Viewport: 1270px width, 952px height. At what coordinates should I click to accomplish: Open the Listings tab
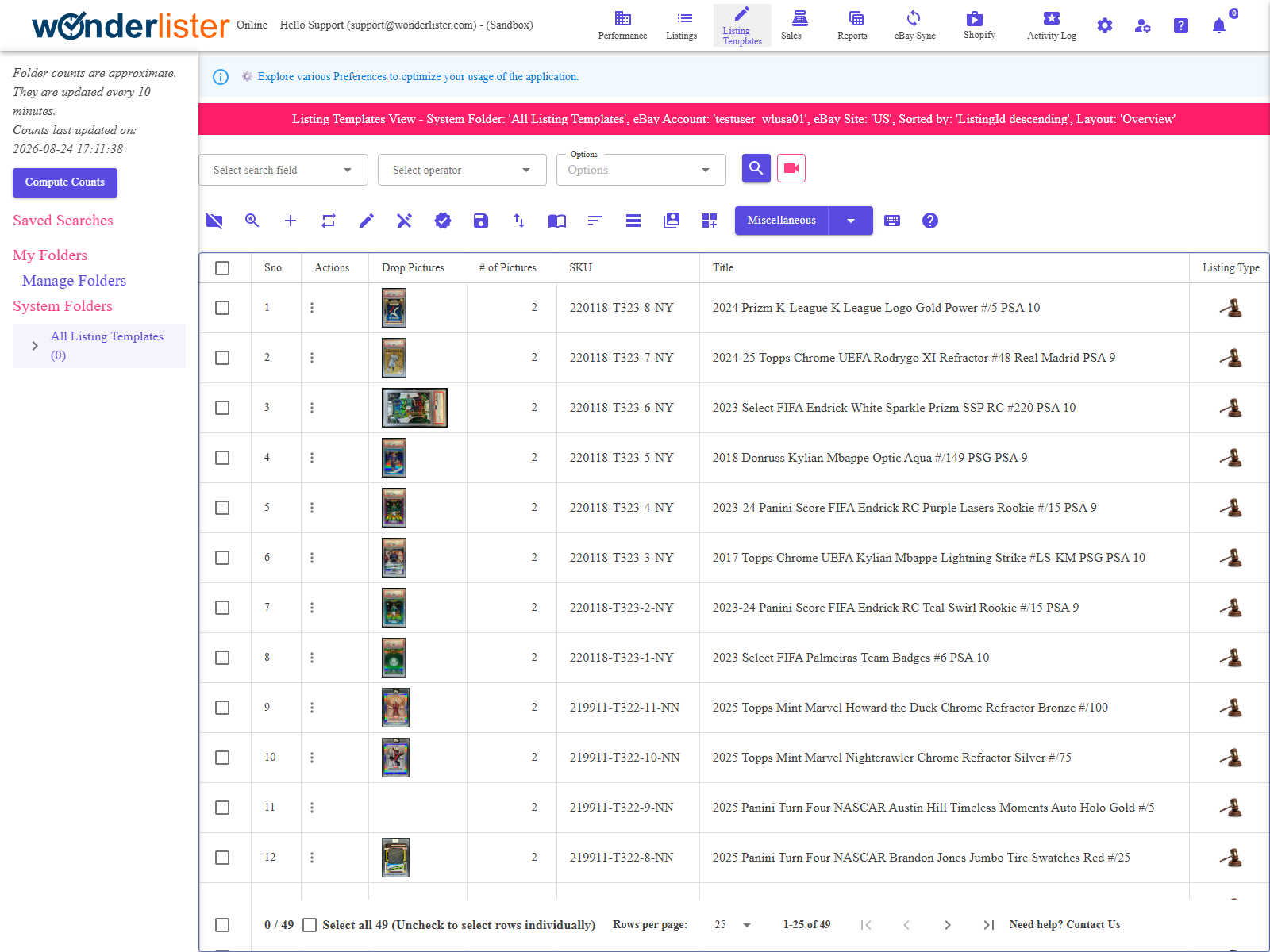pyautogui.click(x=682, y=25)
